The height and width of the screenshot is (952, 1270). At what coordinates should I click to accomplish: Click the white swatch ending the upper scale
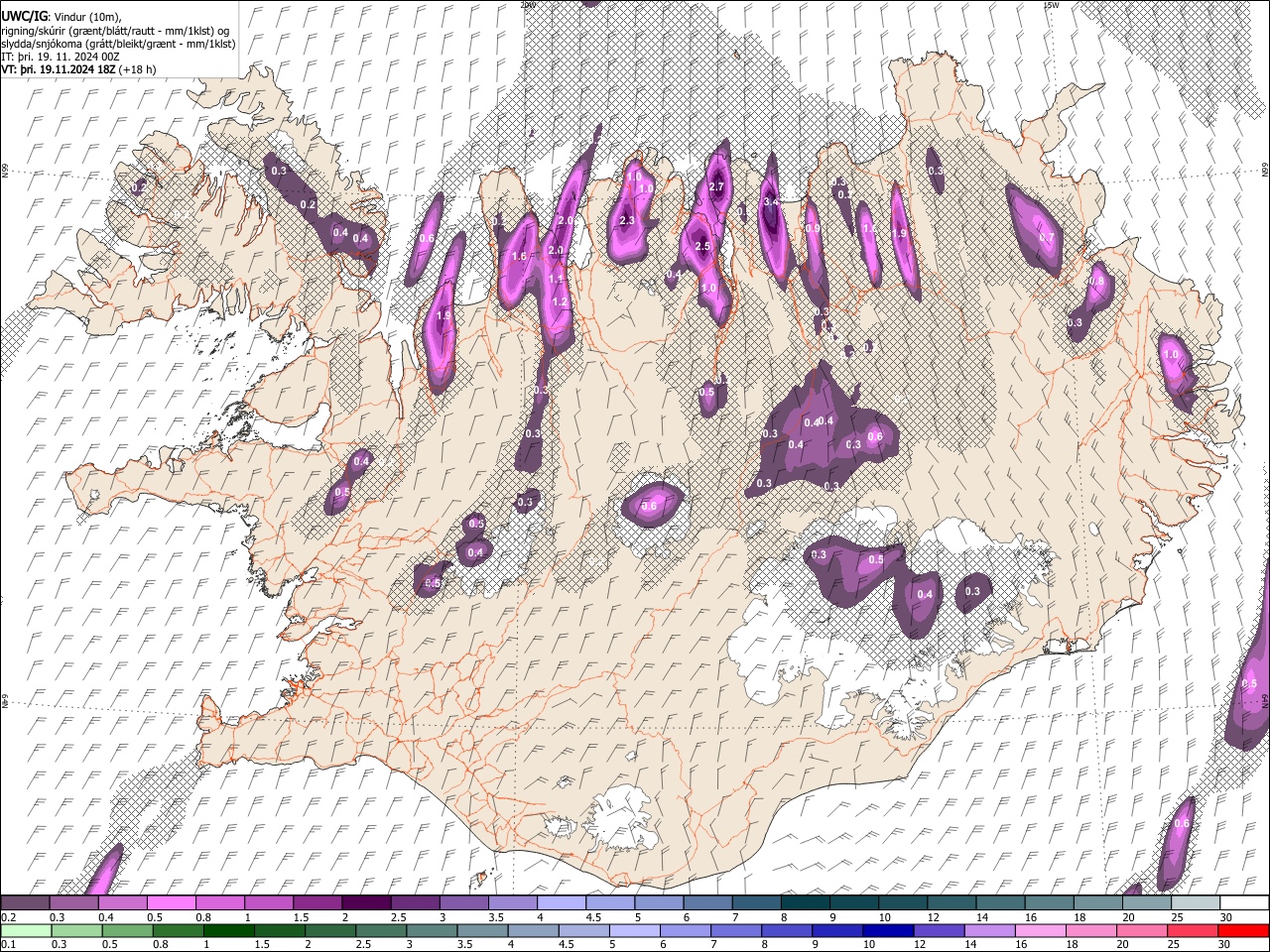[1244, 902]
